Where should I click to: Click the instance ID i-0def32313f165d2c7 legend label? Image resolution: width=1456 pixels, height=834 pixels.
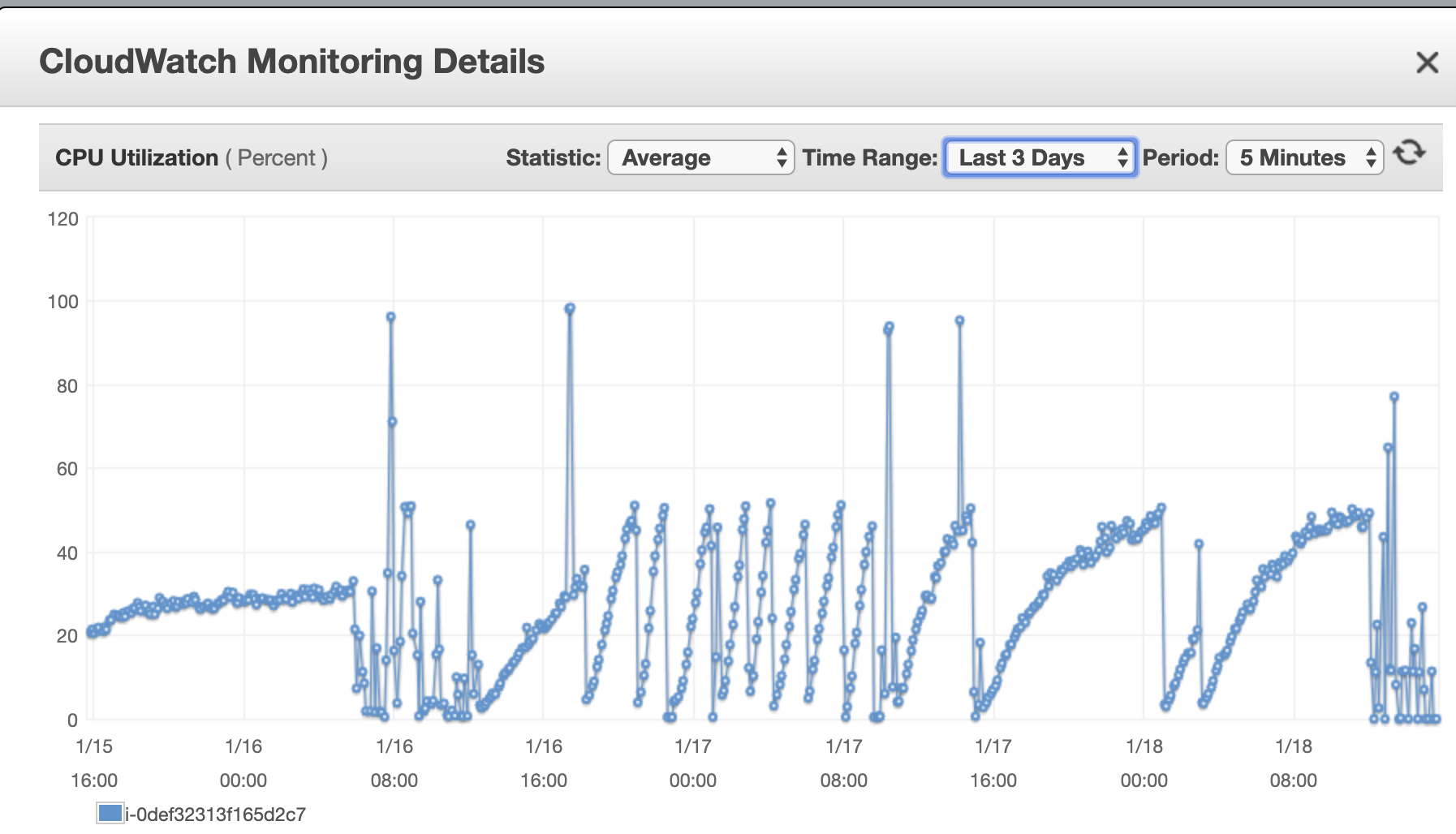(x=216, y=815)
